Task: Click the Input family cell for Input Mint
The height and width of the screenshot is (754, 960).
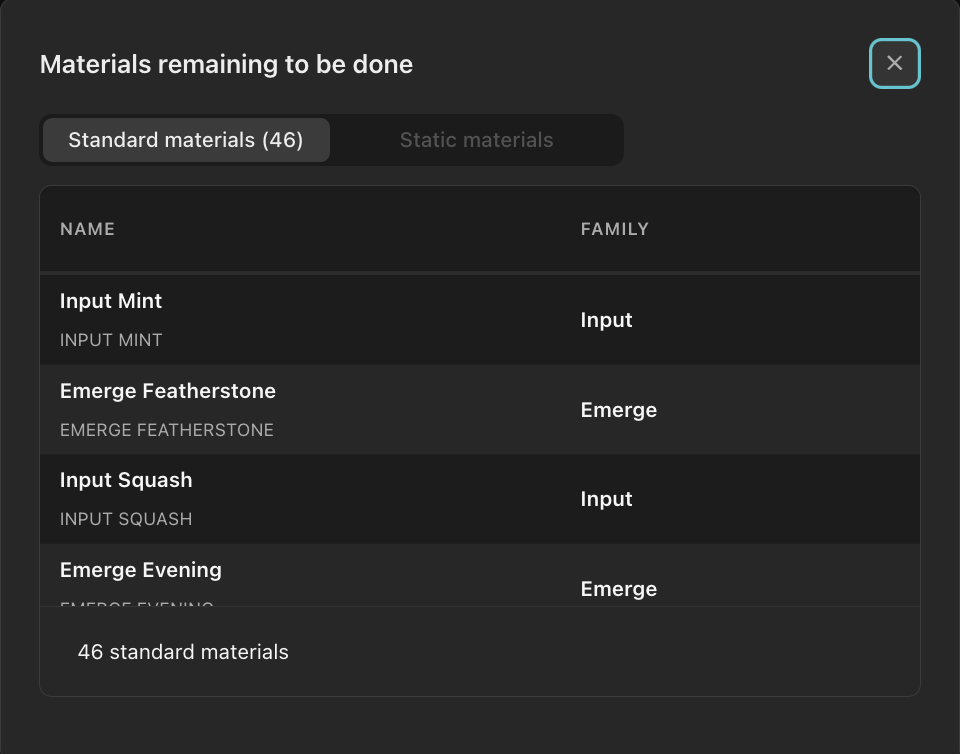Action: pos(606,320)
